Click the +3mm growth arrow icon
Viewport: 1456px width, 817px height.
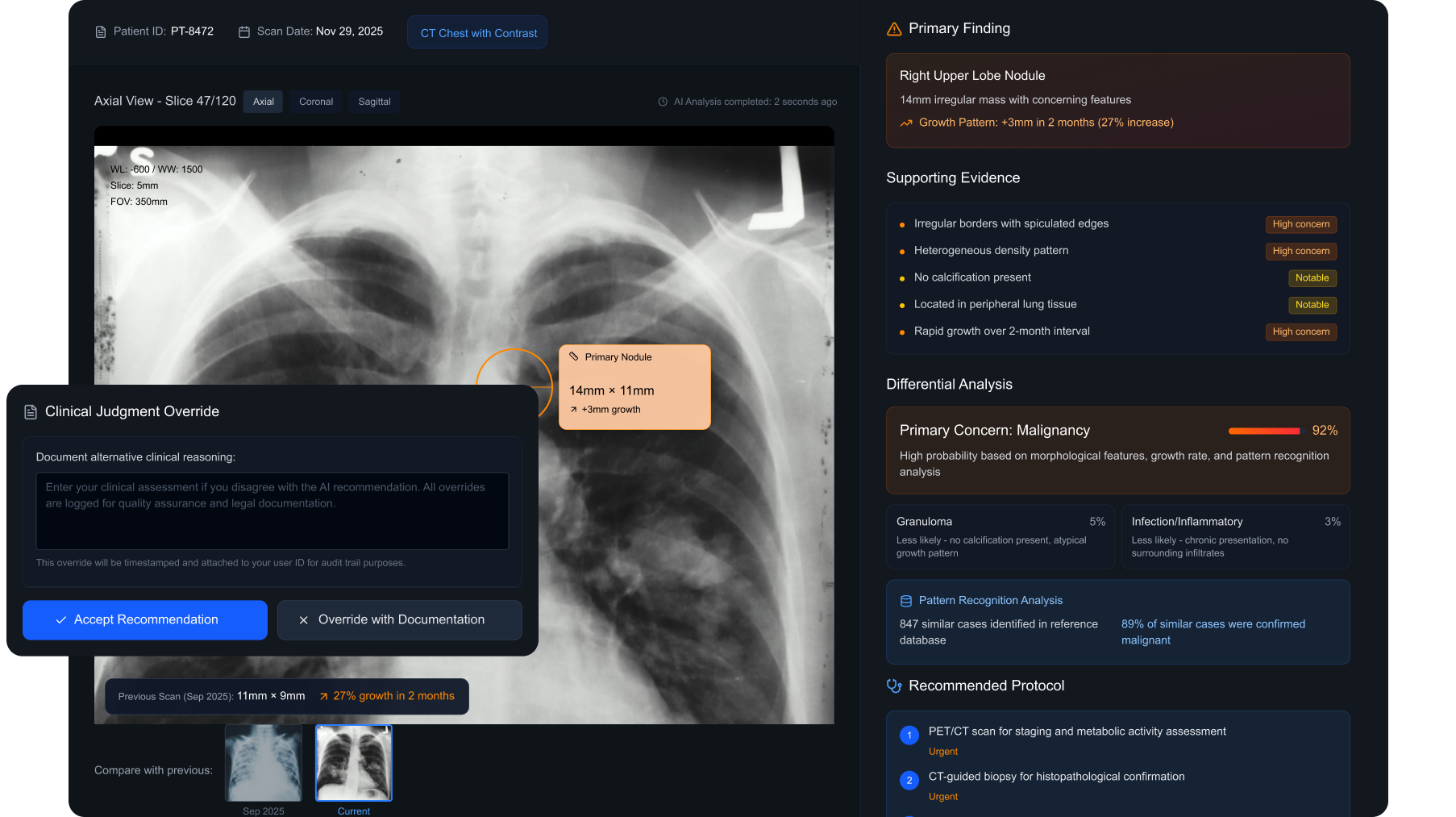[574, 410]
